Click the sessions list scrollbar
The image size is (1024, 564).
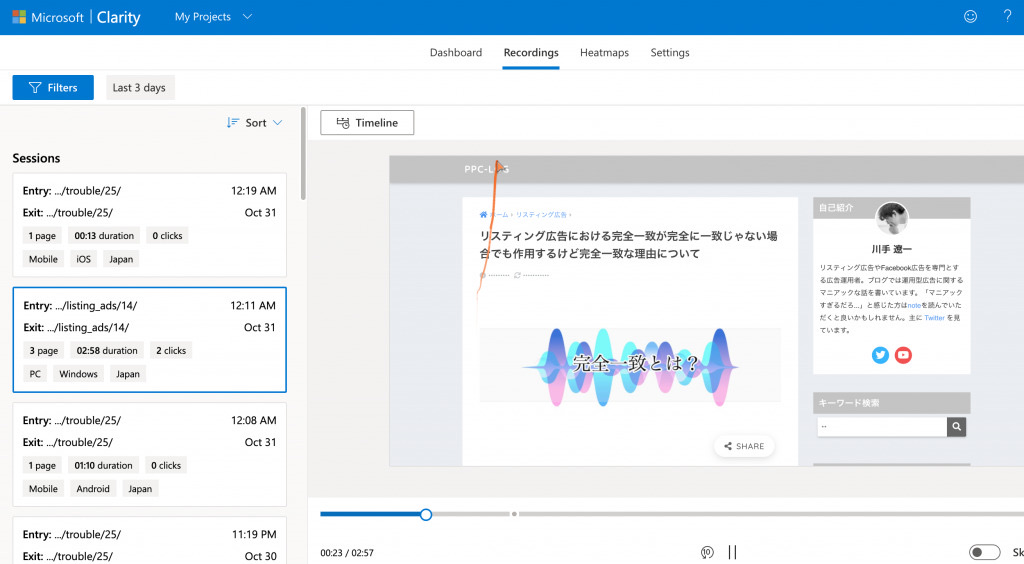click(x=303, y=154)
